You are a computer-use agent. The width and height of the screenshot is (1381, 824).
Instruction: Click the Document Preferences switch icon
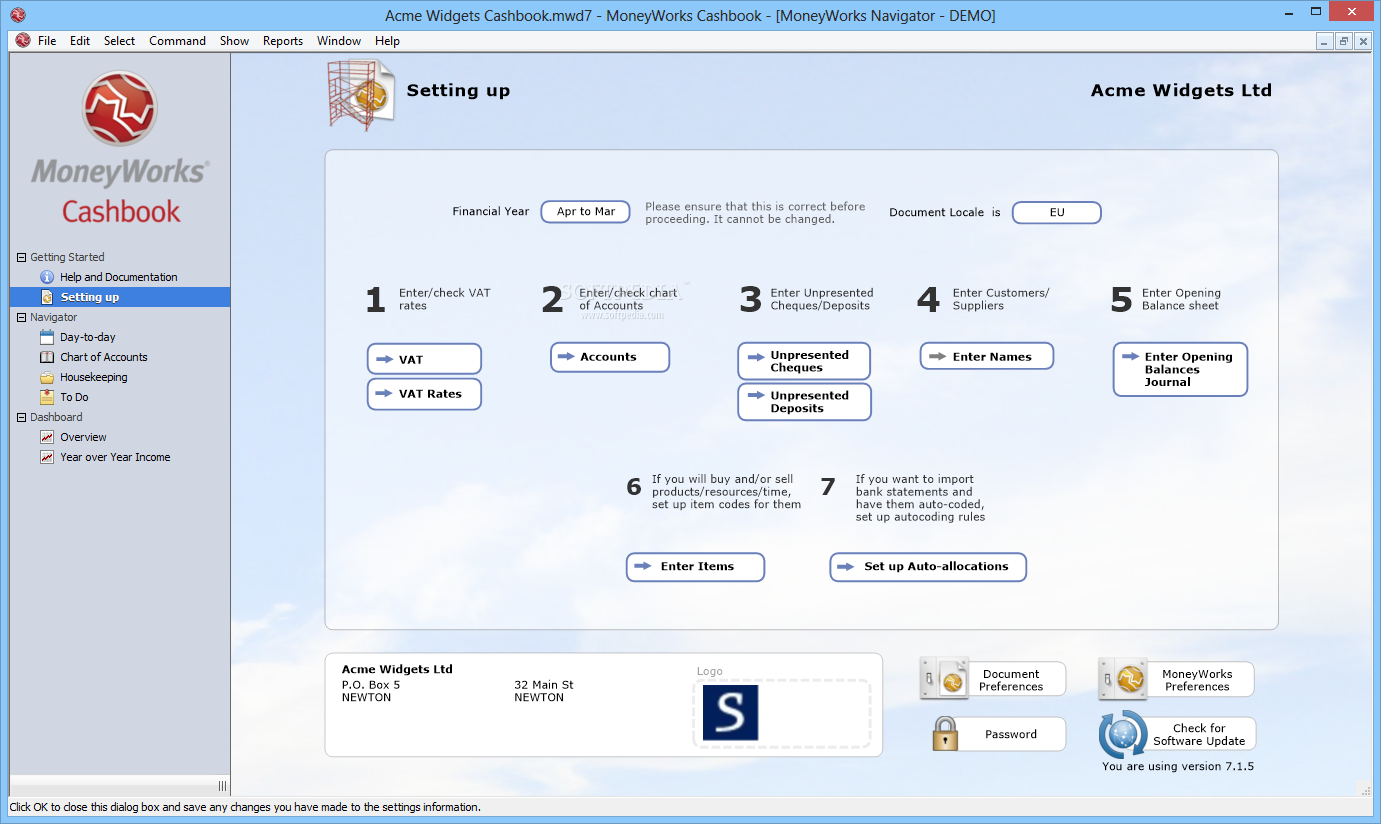944,678
